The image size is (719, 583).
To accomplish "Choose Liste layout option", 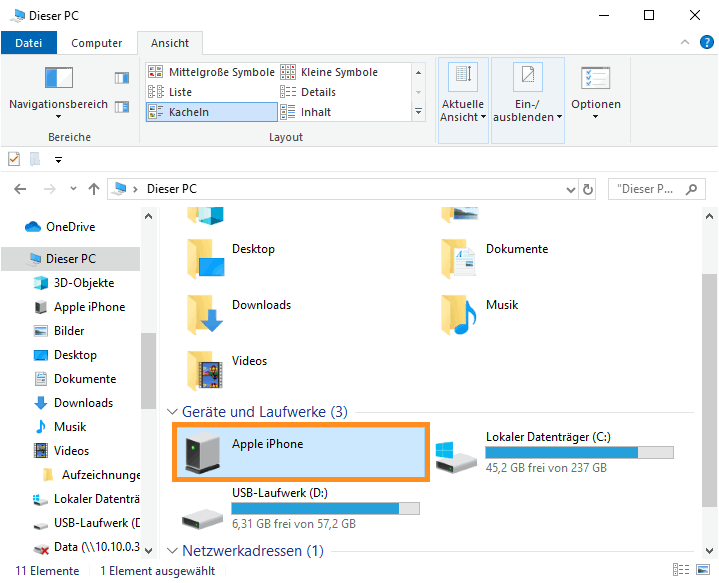I will point(211,92).
